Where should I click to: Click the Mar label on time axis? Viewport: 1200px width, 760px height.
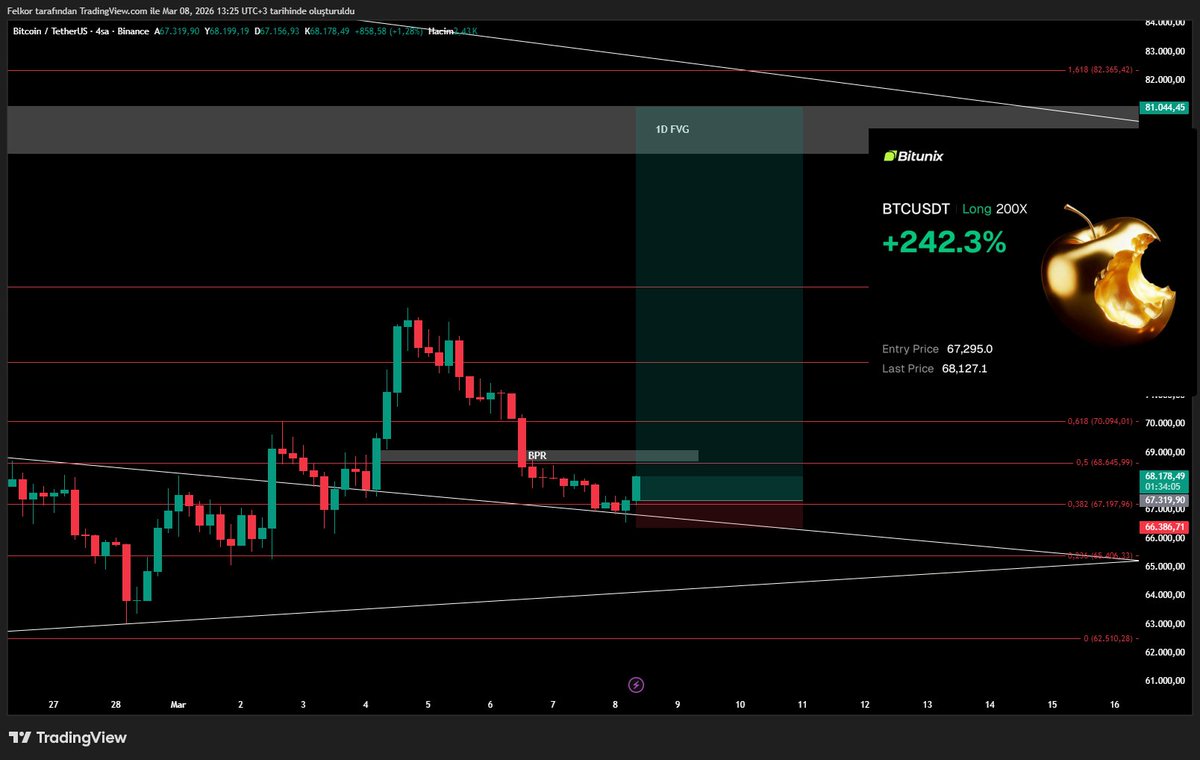(x=178, y=704)
